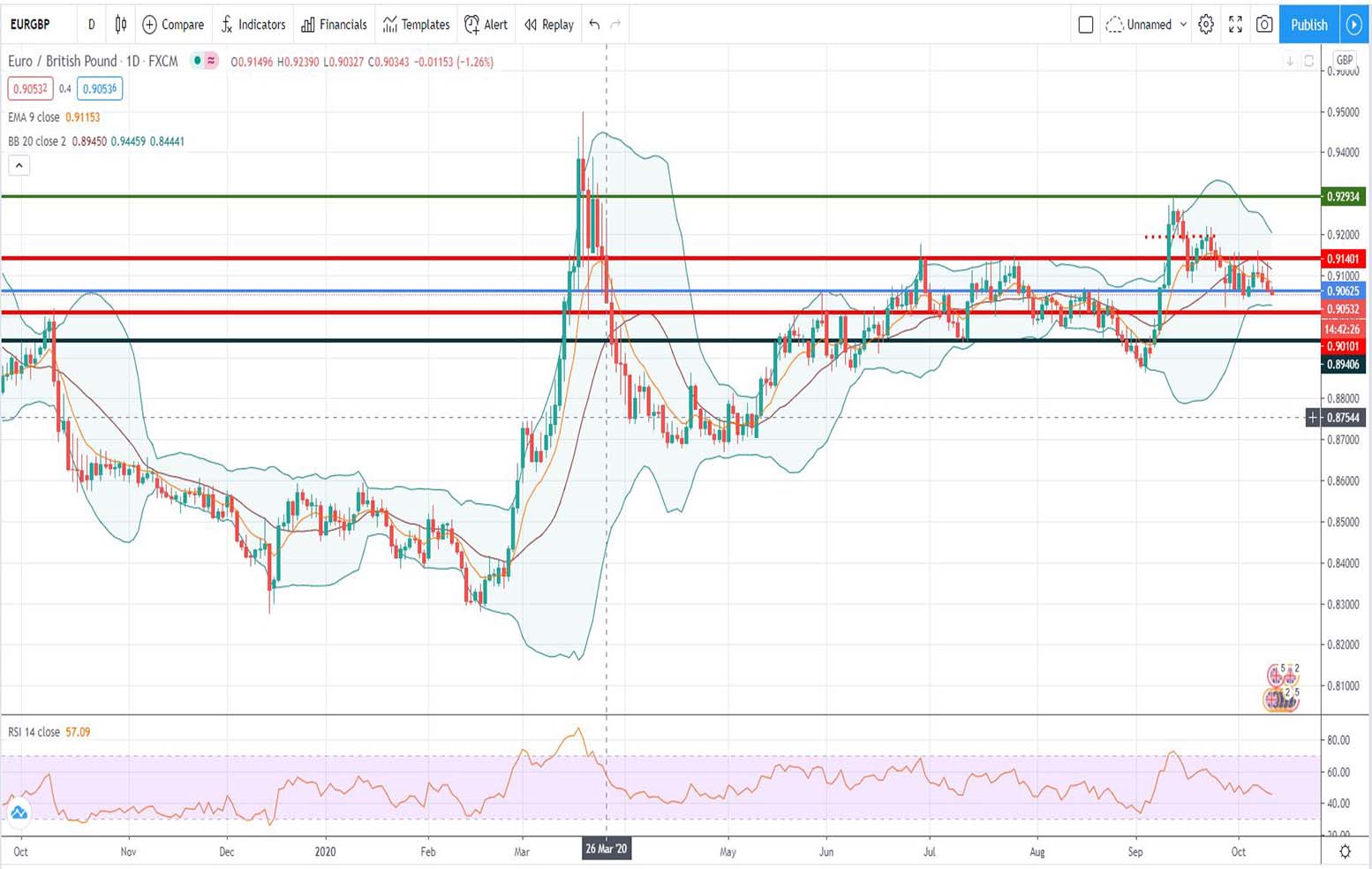Select the candlestick chart style icon
The width and height of the screenshot is (1372, 869).
tap(121, 25)
